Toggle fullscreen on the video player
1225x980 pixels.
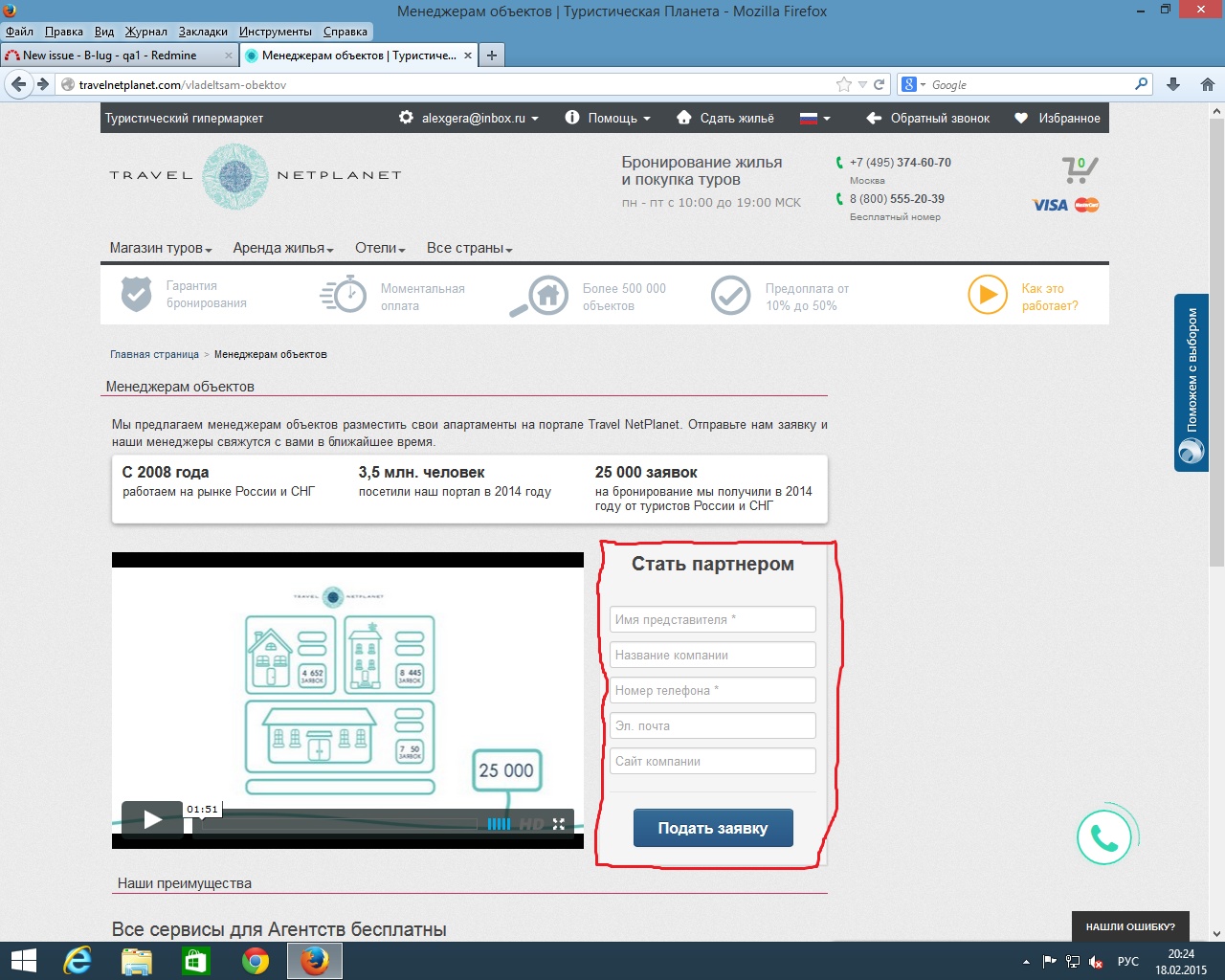pos(559,824)
